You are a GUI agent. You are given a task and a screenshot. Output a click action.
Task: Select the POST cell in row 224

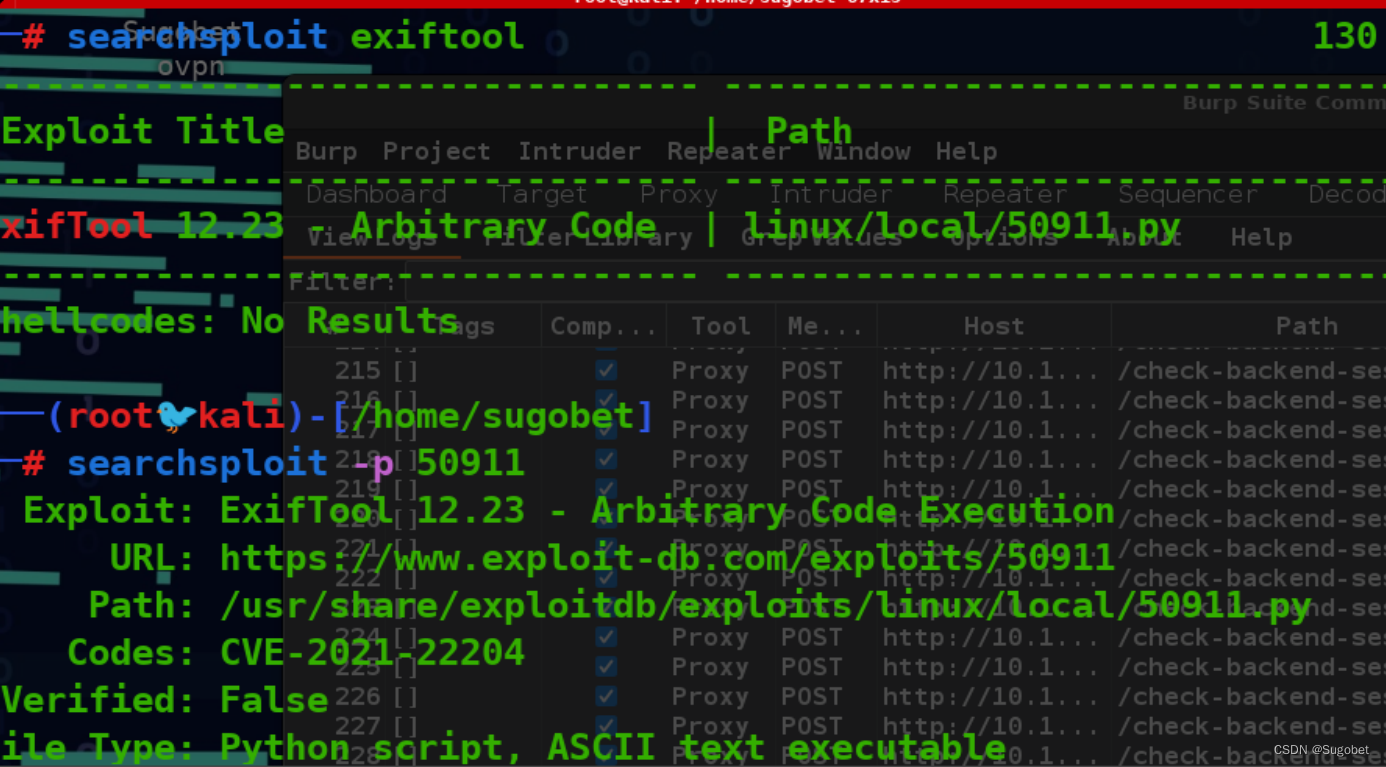click(811, 637)
